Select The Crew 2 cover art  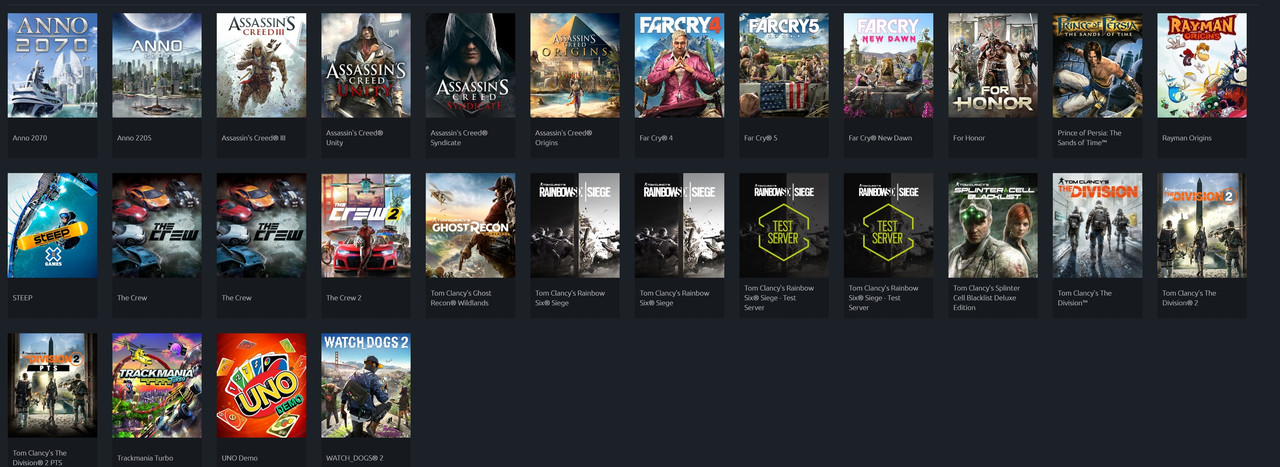366,225
